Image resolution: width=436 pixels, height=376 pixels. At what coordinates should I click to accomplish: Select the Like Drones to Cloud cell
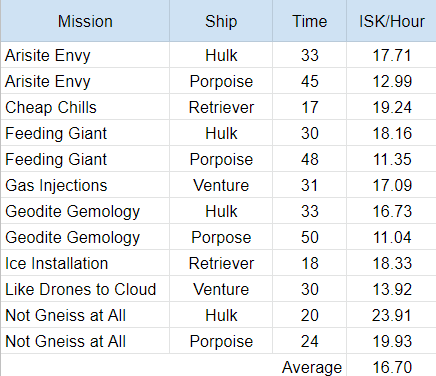point(85,289)
